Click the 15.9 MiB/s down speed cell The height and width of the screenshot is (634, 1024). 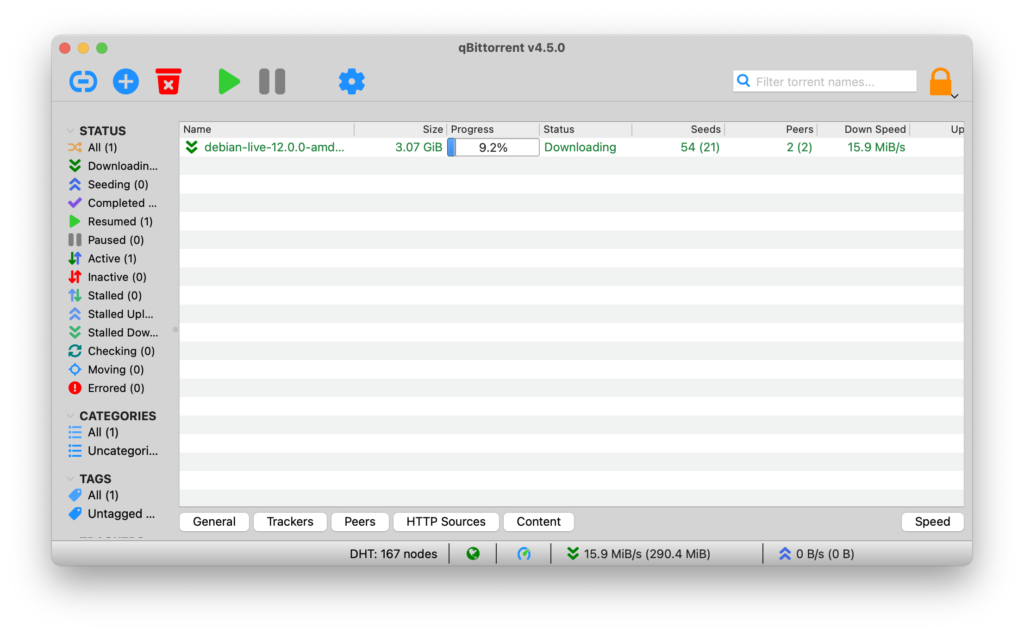(876, 148)
